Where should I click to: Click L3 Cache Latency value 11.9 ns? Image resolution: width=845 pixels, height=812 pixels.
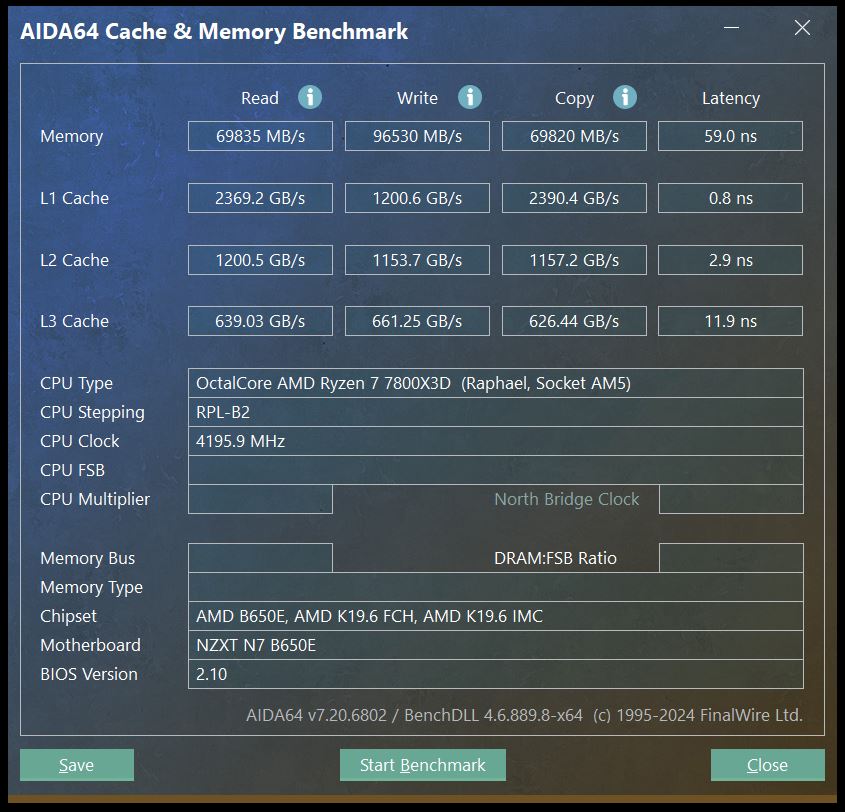click(x=730, y=321)
